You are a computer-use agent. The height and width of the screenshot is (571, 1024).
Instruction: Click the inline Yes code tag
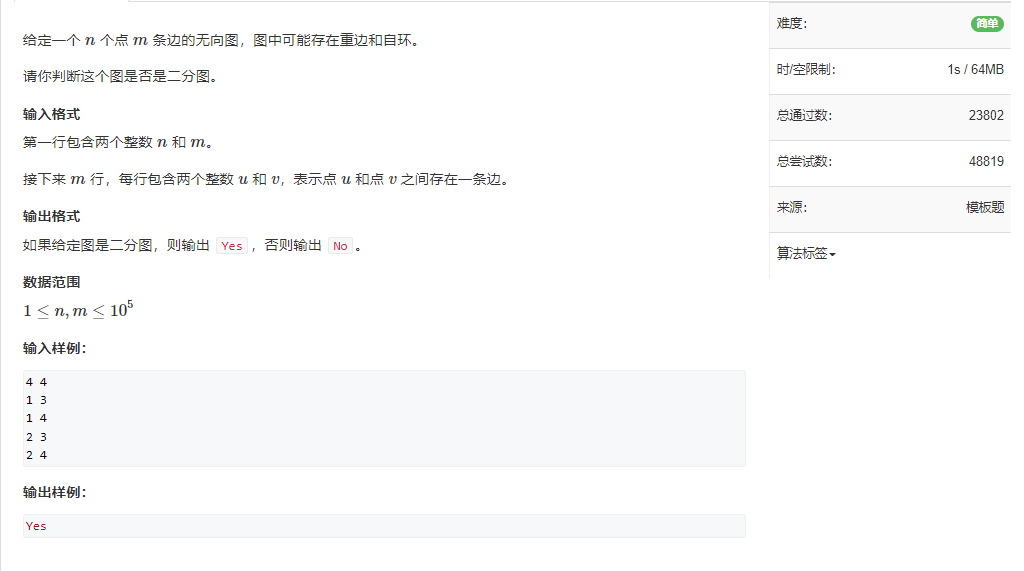232,246
